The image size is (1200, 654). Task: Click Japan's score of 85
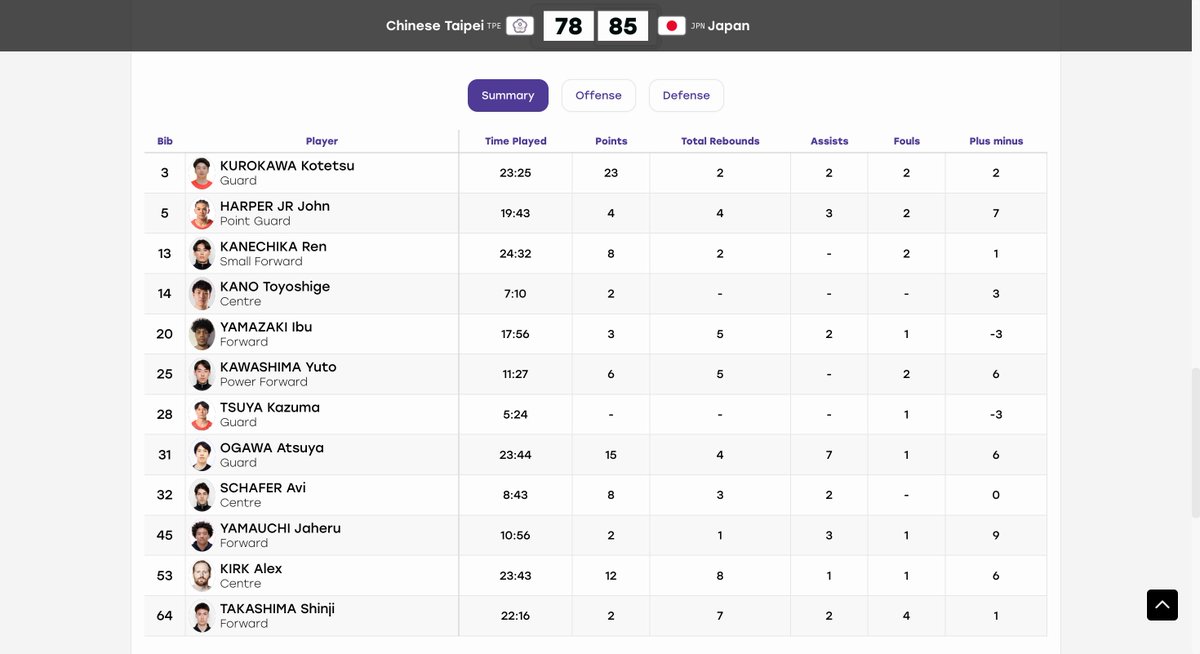coord(623,26)
